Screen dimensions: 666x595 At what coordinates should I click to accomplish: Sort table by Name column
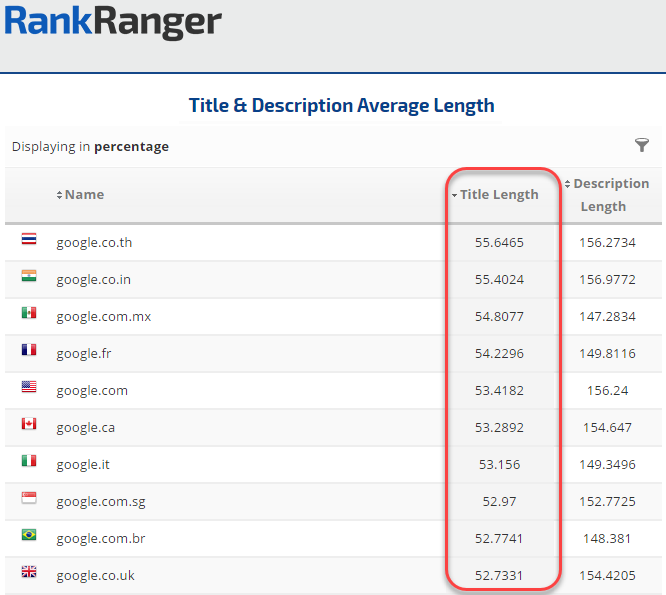[80, 195]
